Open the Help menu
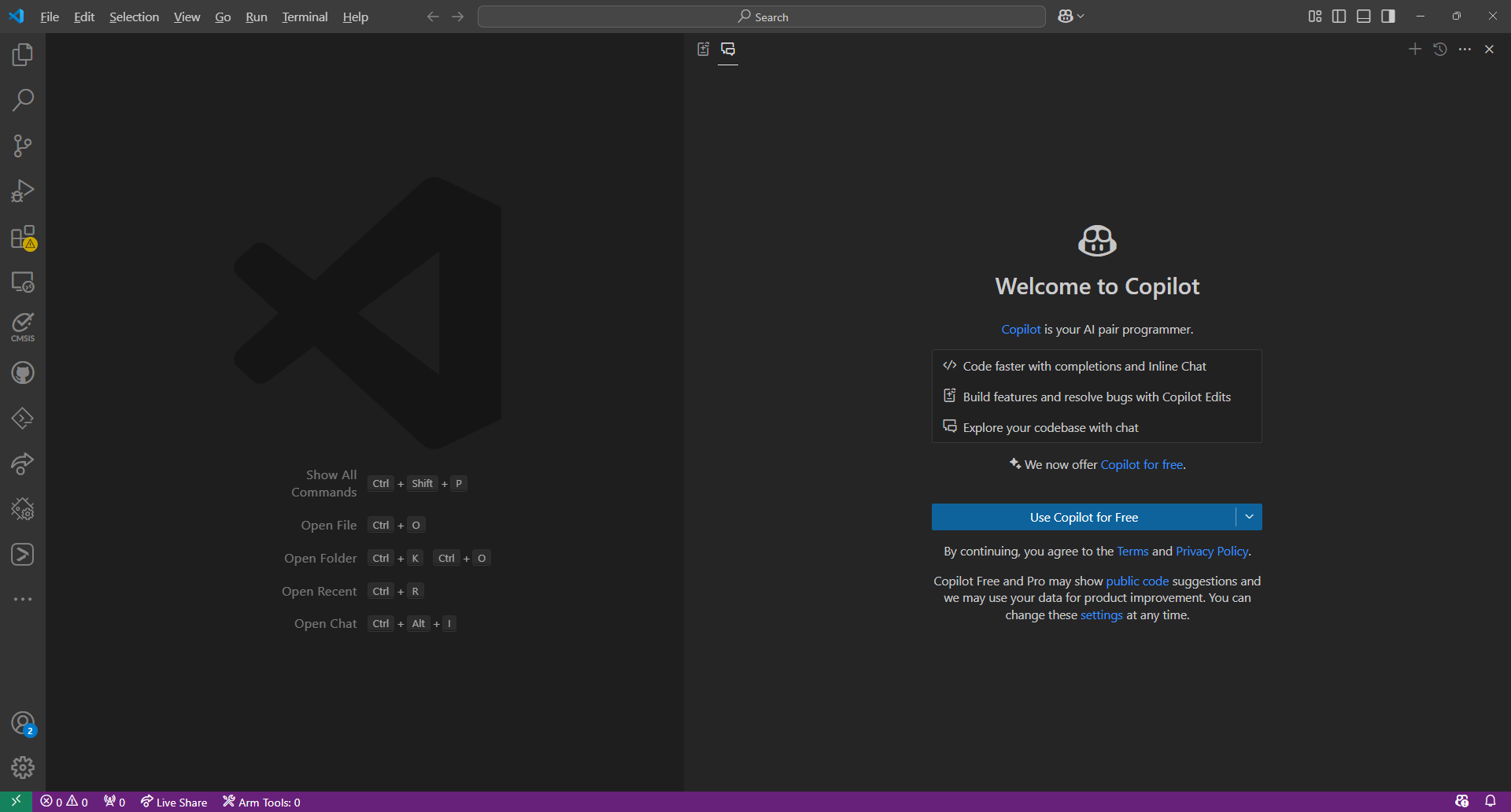1511x812 pixels. point(355,17)
